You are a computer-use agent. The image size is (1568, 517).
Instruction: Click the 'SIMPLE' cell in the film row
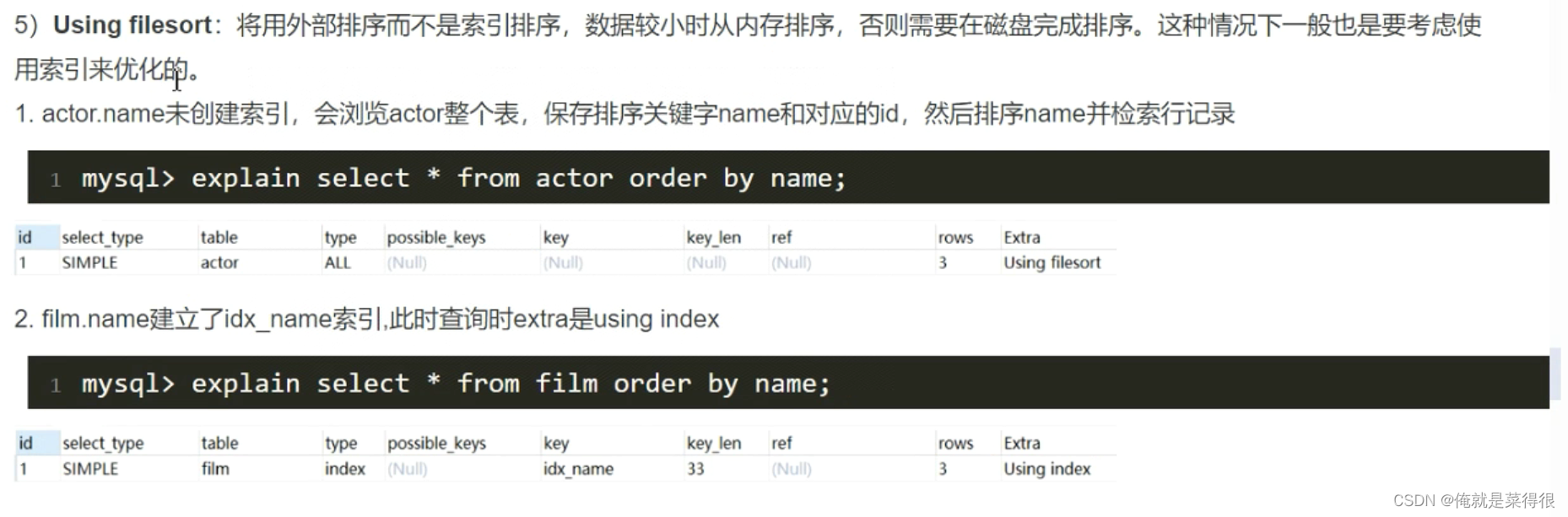point(90,469)
